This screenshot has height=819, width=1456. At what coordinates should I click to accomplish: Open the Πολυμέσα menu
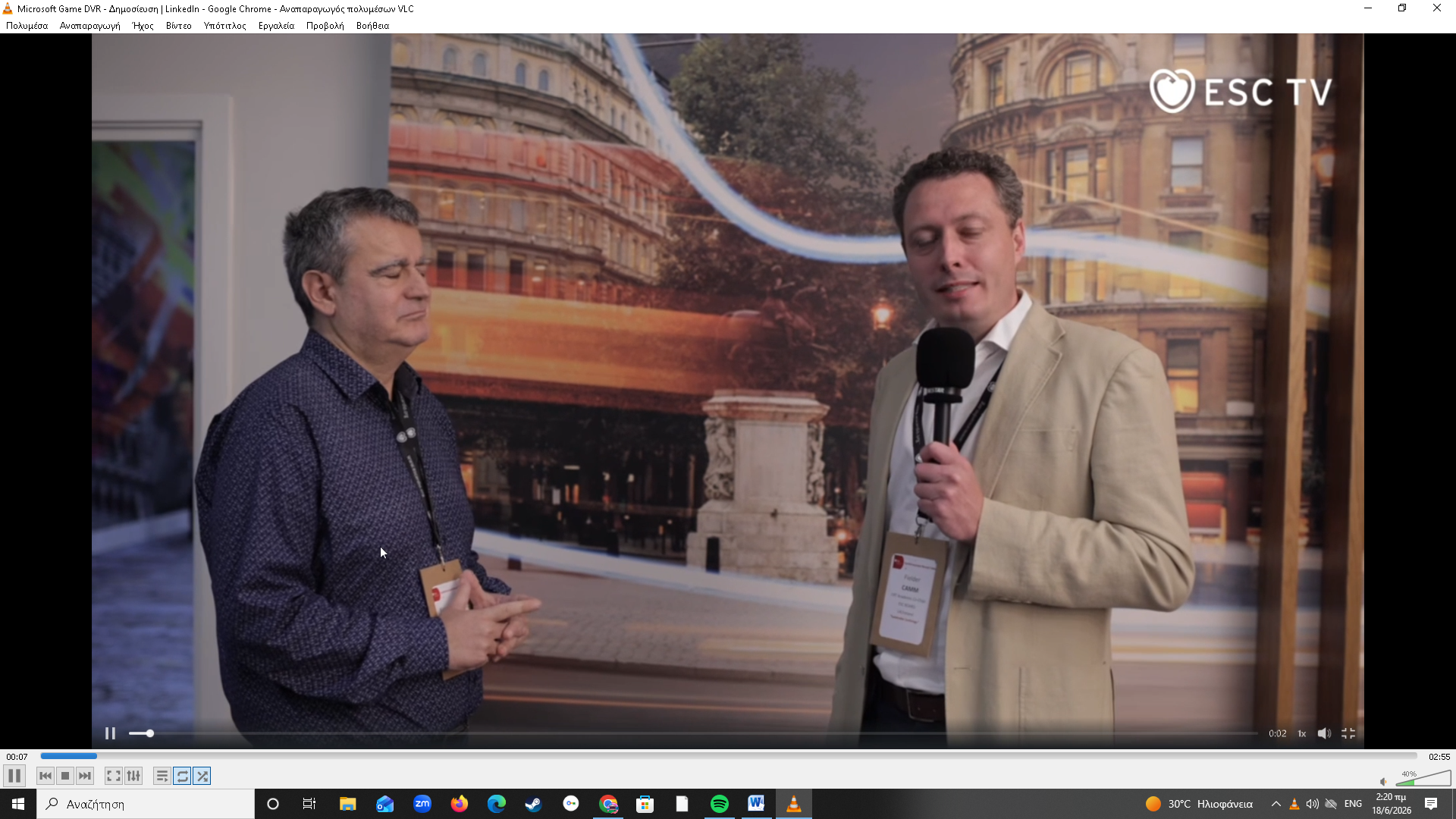tap(27, 26)
